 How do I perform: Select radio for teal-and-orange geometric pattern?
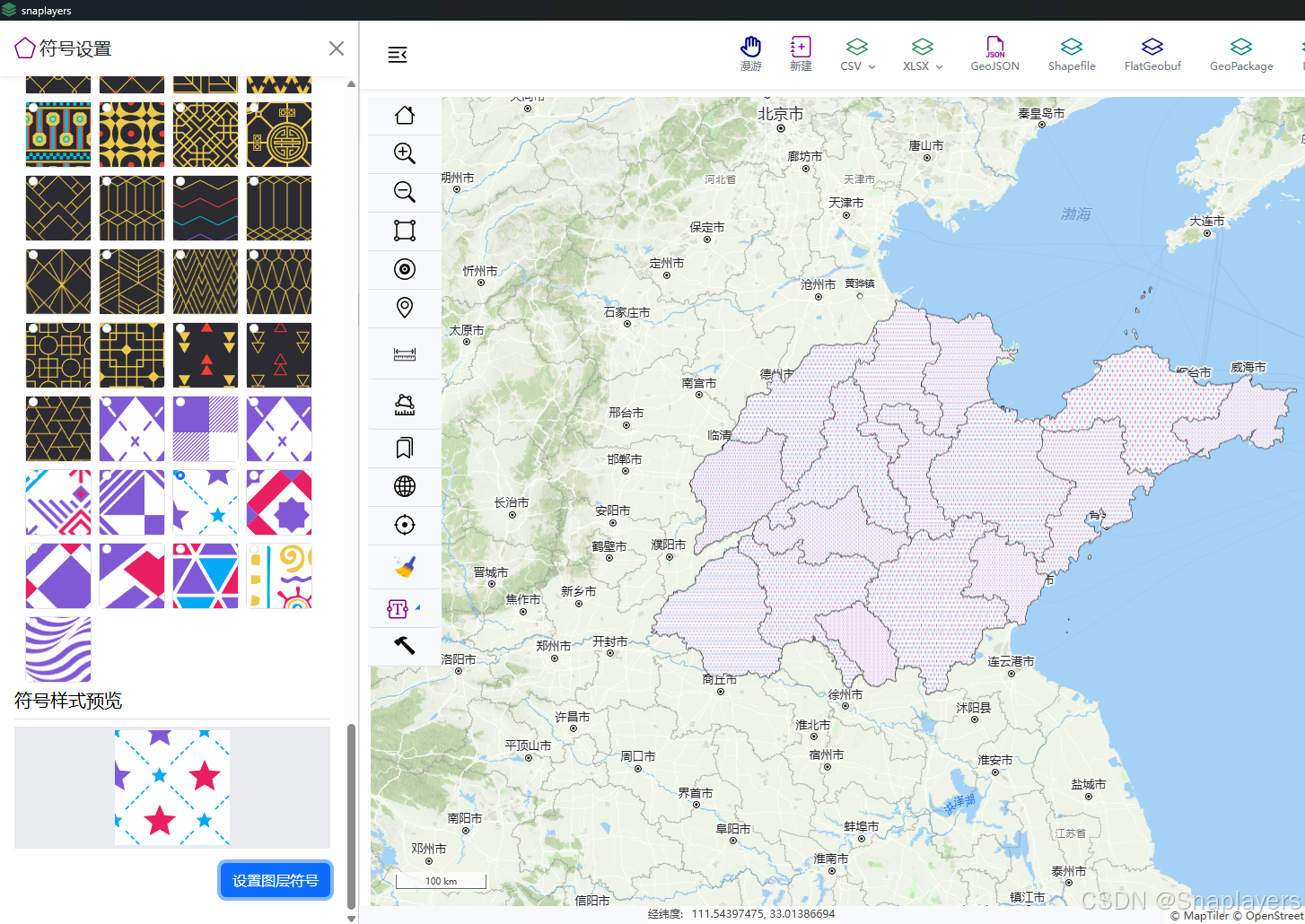pos(33,108)
